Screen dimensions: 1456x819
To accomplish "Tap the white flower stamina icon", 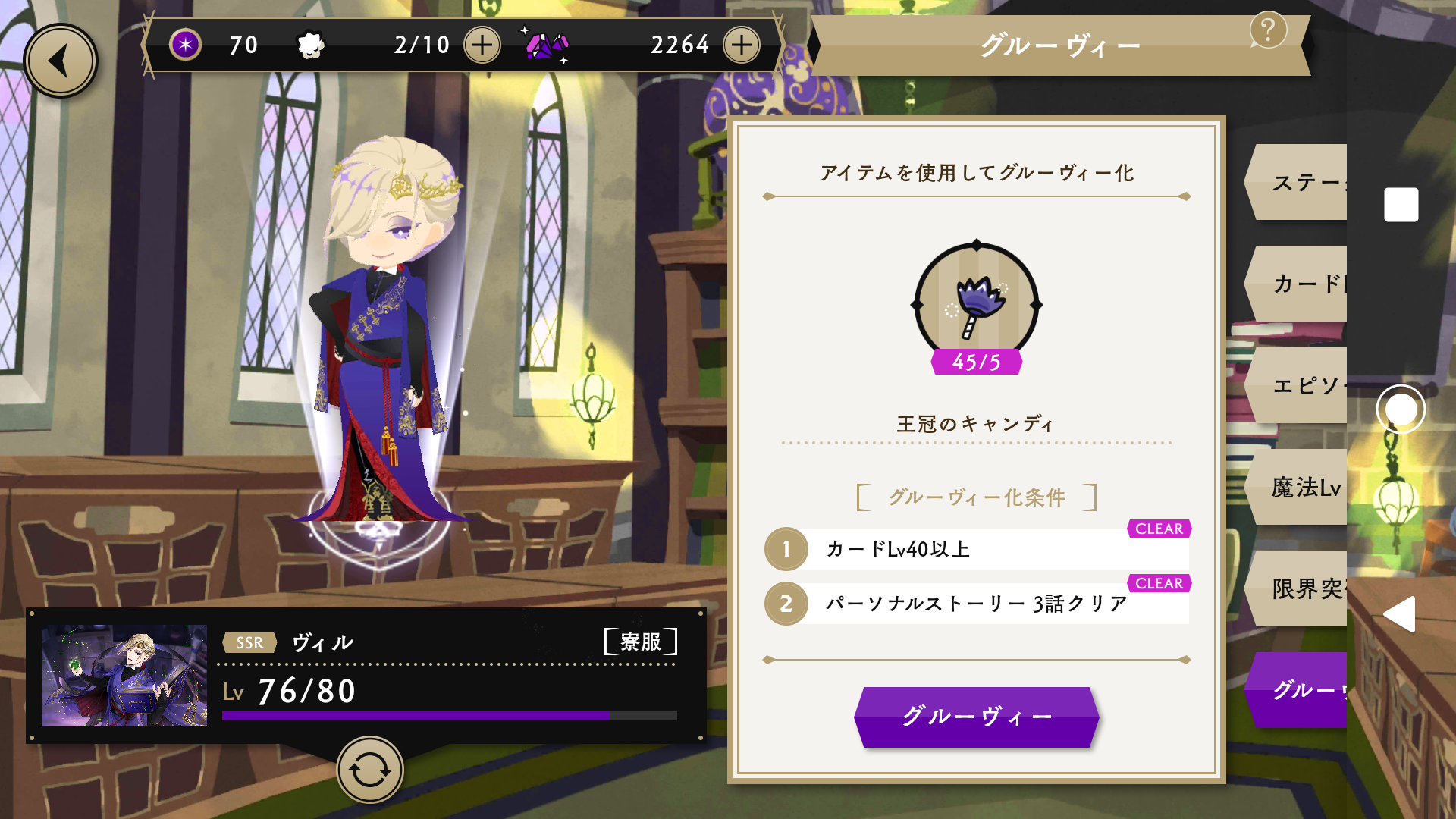I will pyautogui.click(x=310, y=45).
